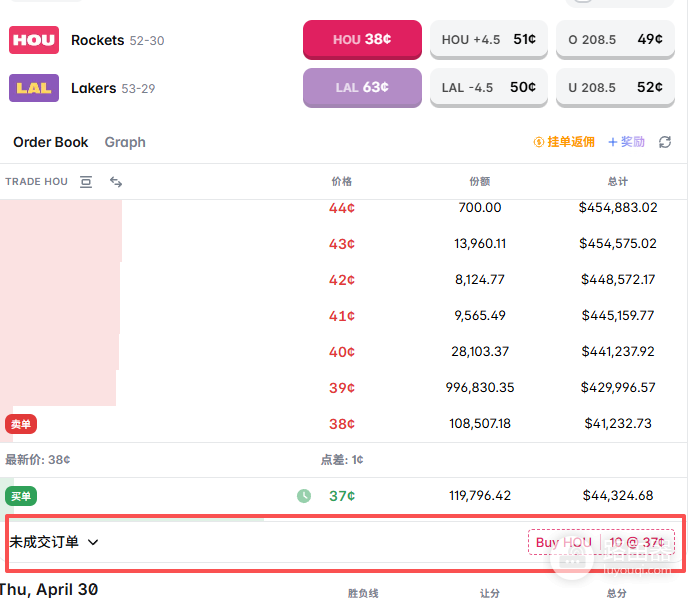Click the green 买单 buy badge
690x598 pixels.
[x=21, y=496]
